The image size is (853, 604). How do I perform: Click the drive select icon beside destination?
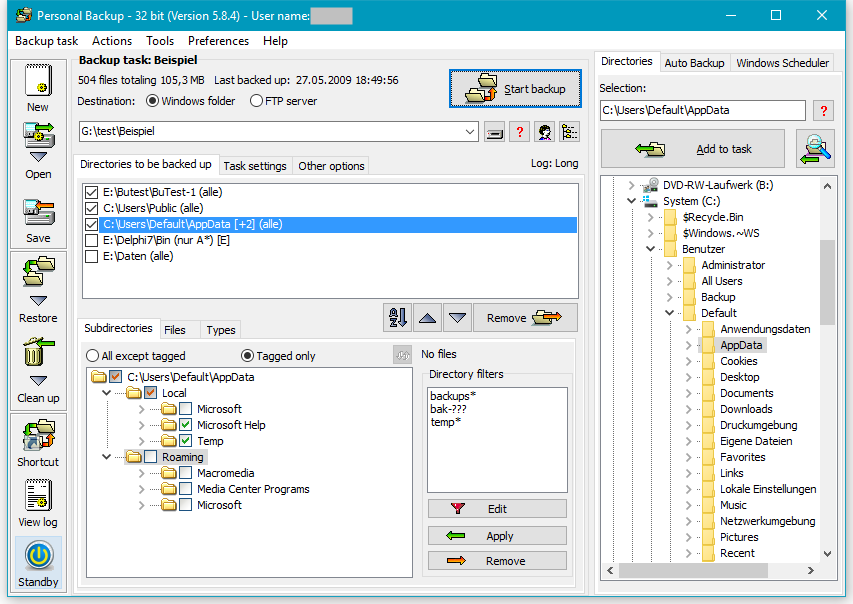494,132
